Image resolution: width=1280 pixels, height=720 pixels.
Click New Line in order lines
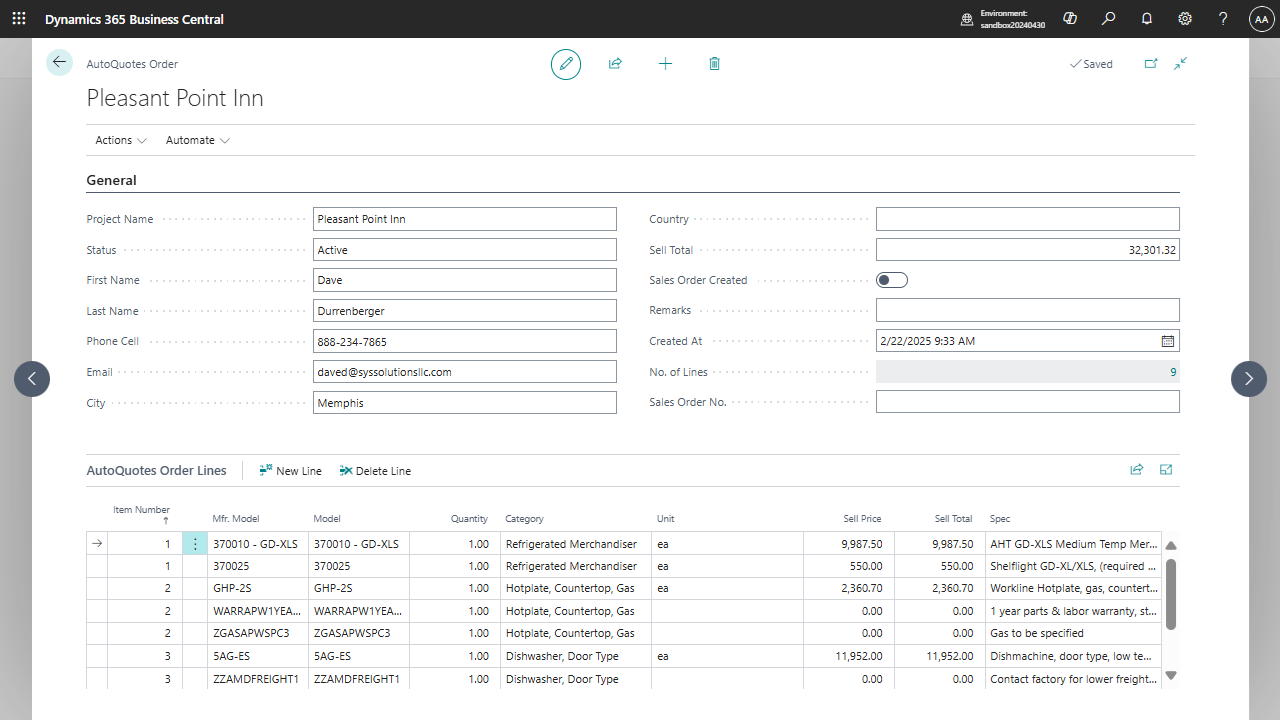(290, 471)
